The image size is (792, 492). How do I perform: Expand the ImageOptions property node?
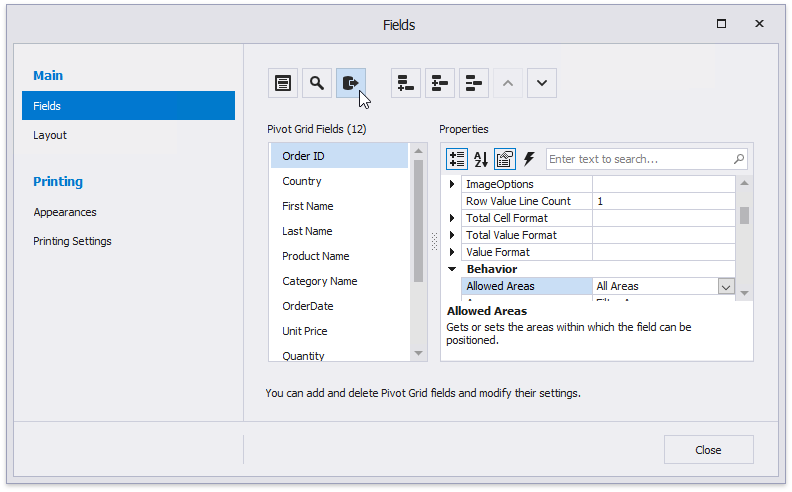point(452,185)
